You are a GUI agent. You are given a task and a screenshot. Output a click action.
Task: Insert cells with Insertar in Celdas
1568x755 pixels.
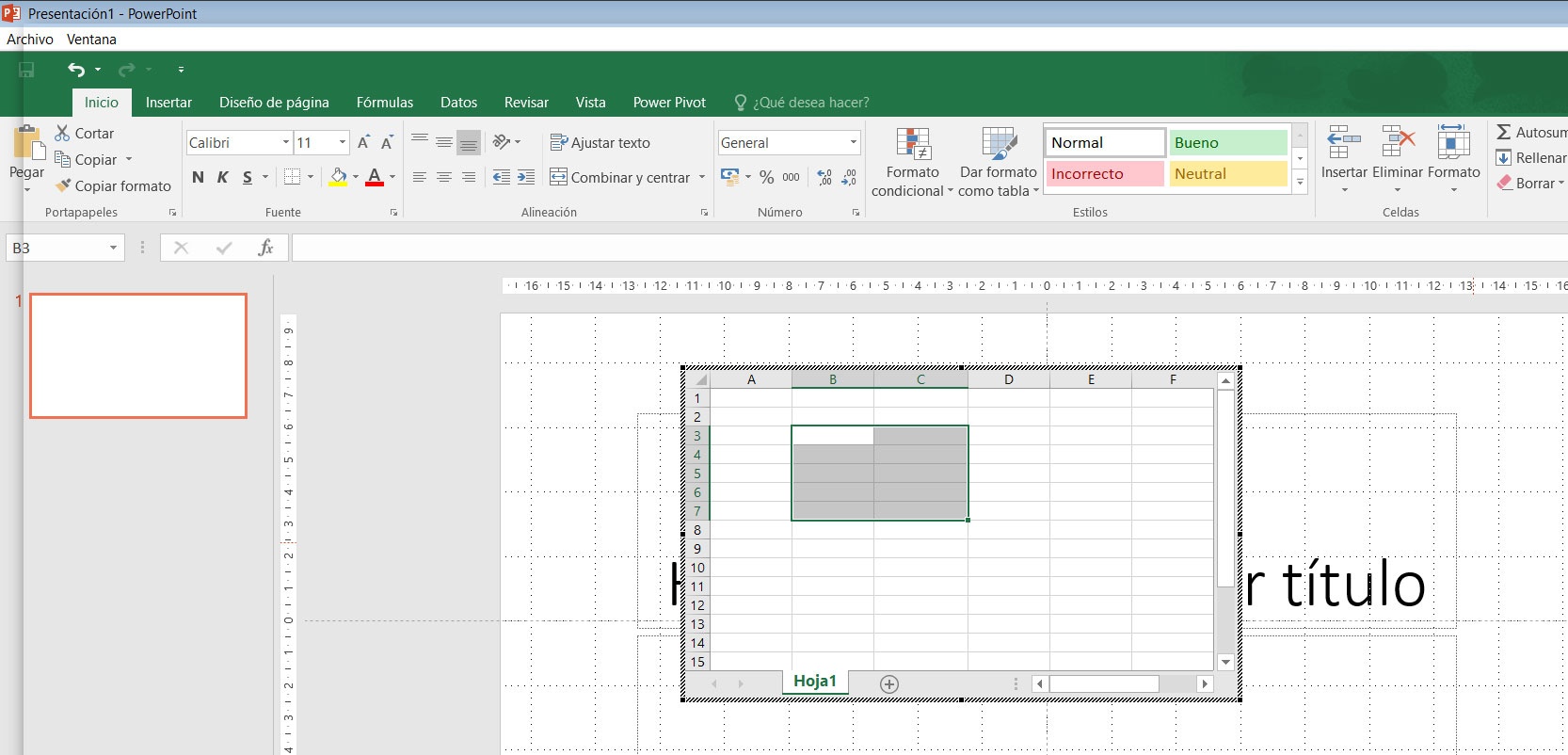pos(1344,158)
